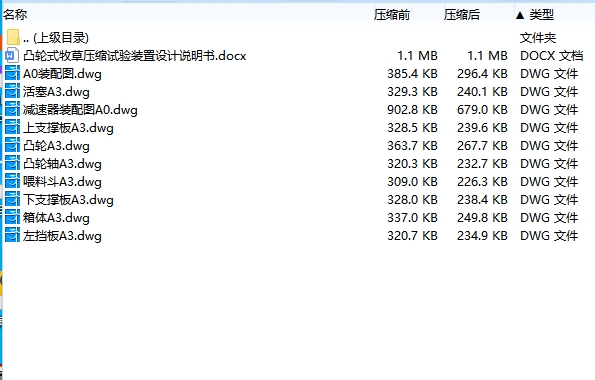Select the file name 凸轮A3.dwg
The width and height of the screenshot is (595, 380).
click(x=56, y=146)
